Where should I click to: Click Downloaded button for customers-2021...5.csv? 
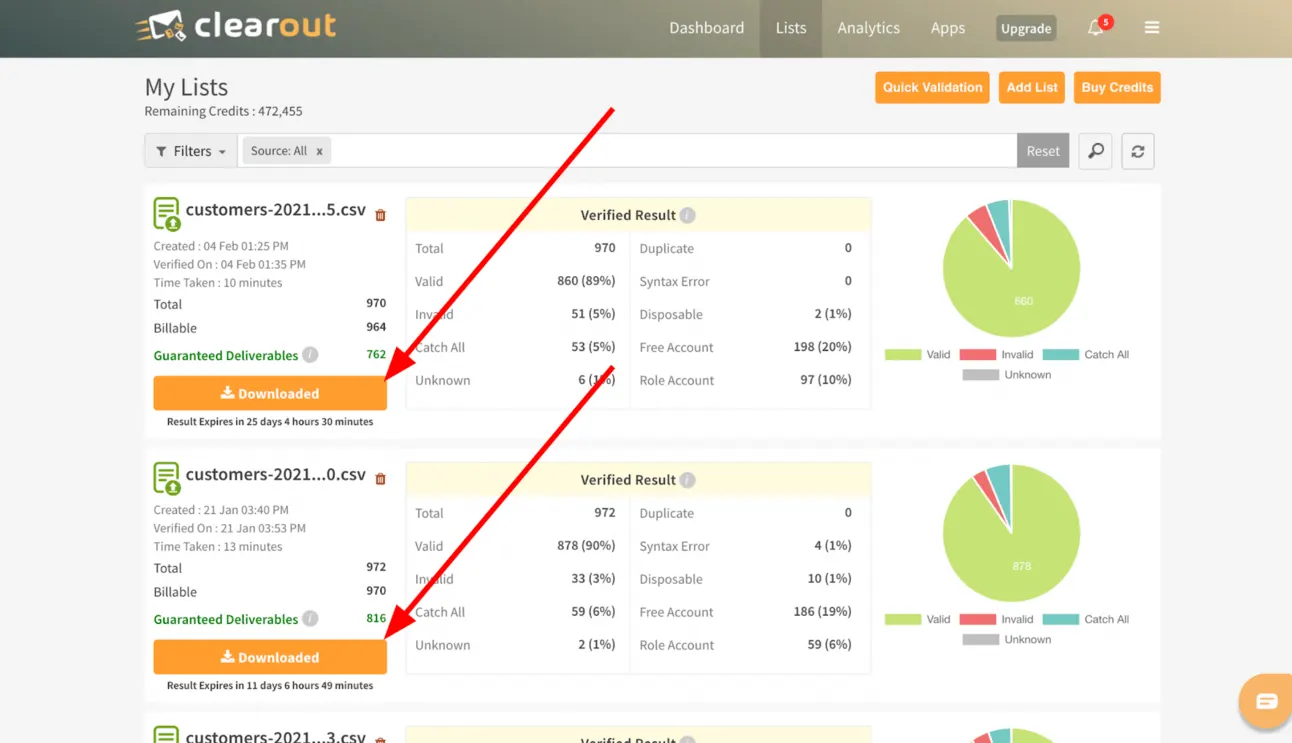[270, 393]
